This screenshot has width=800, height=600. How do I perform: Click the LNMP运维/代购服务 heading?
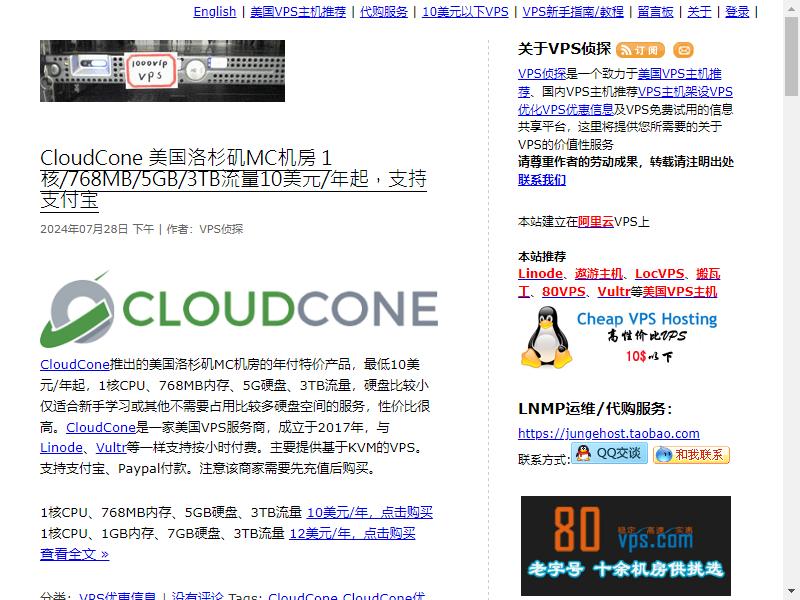[595, 409]
